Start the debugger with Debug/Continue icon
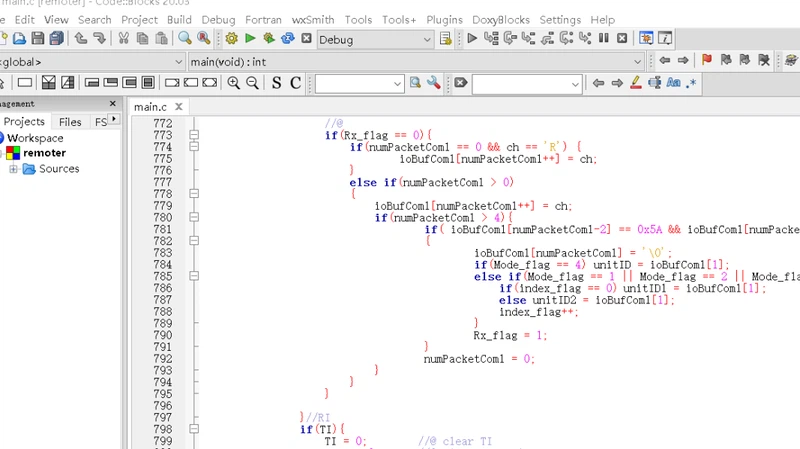 [x=472, y=39]
